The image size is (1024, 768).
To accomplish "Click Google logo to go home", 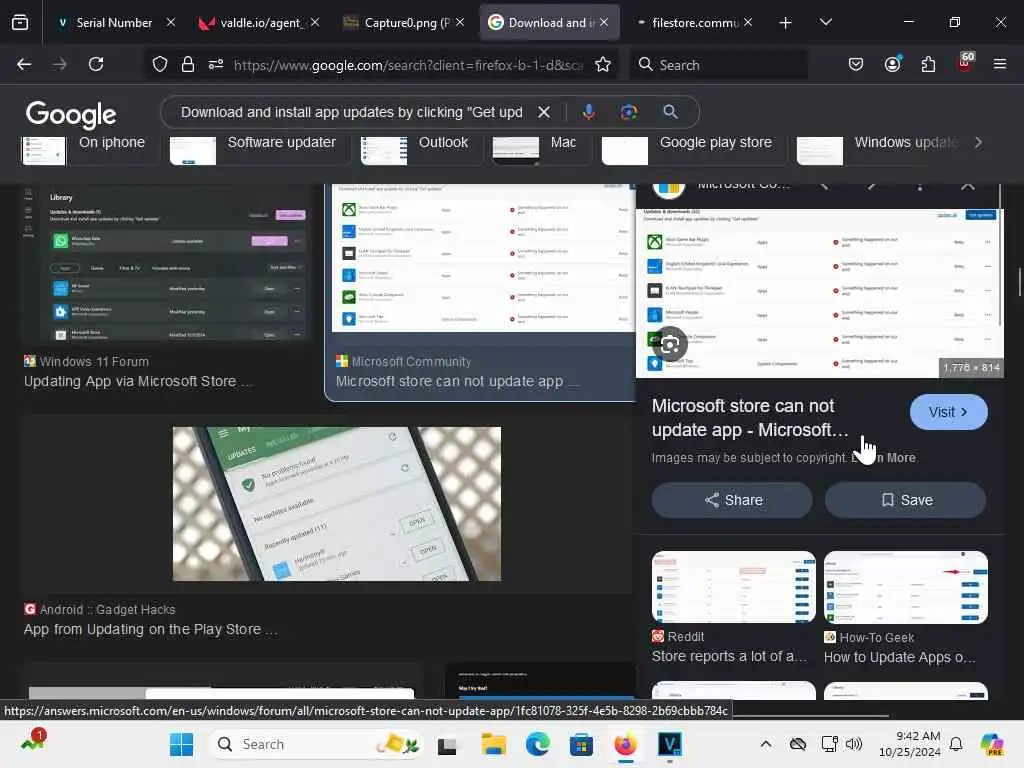I will click(x=71, y=114).
